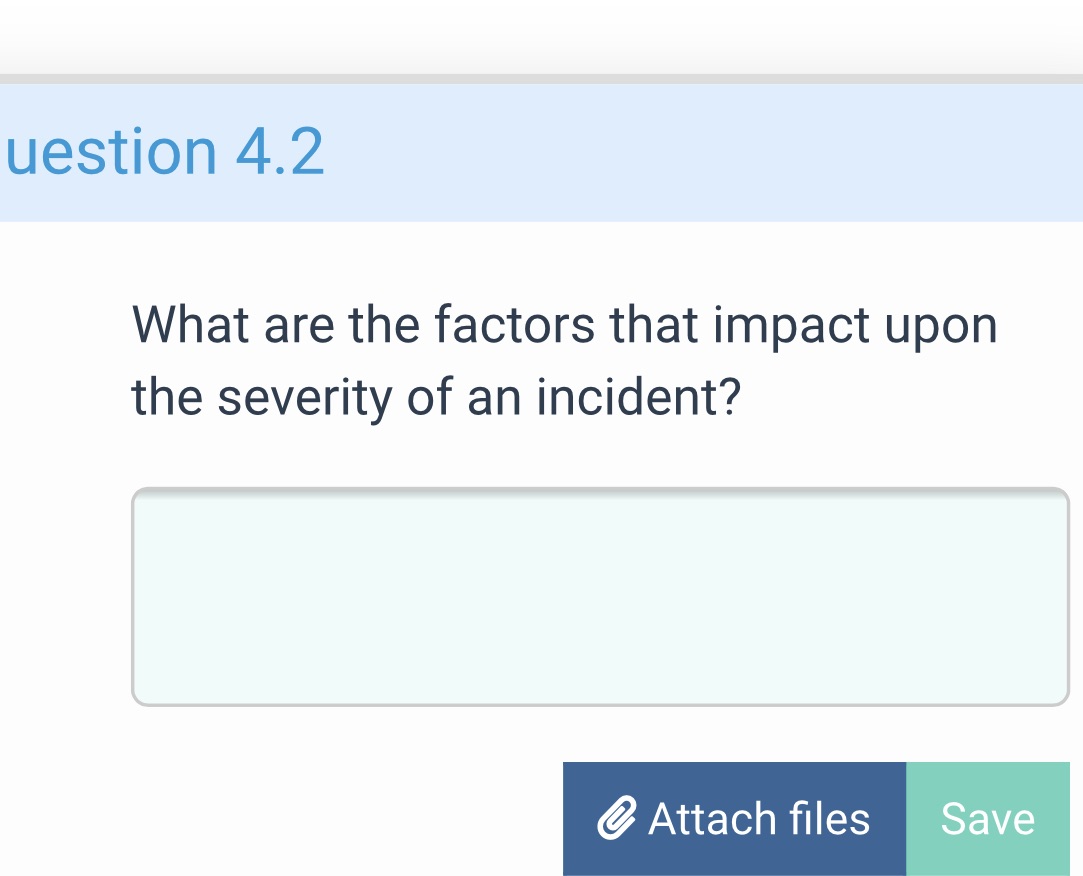This screenshot has width=1083, height=876.
Task: Click the Question 4.2 heading
Action: (x=160, y=152)
